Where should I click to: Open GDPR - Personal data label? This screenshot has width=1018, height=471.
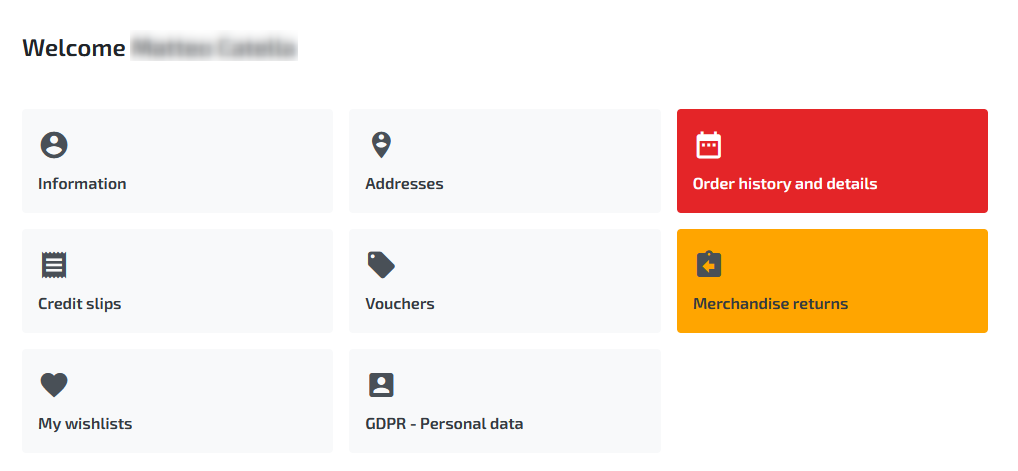click(444, 424)
